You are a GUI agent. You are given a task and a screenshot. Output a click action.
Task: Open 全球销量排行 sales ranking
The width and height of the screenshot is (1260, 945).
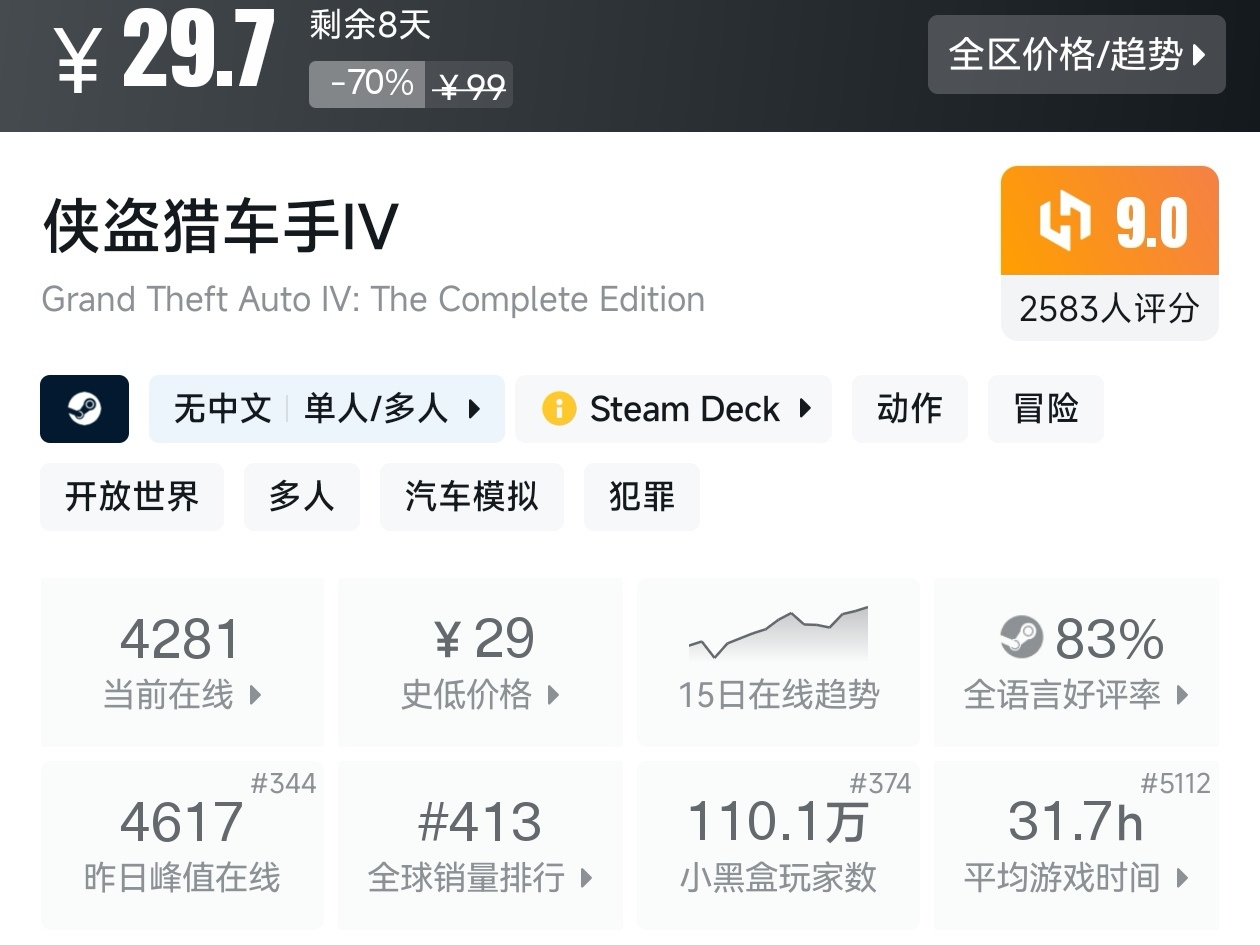(480, 846)
